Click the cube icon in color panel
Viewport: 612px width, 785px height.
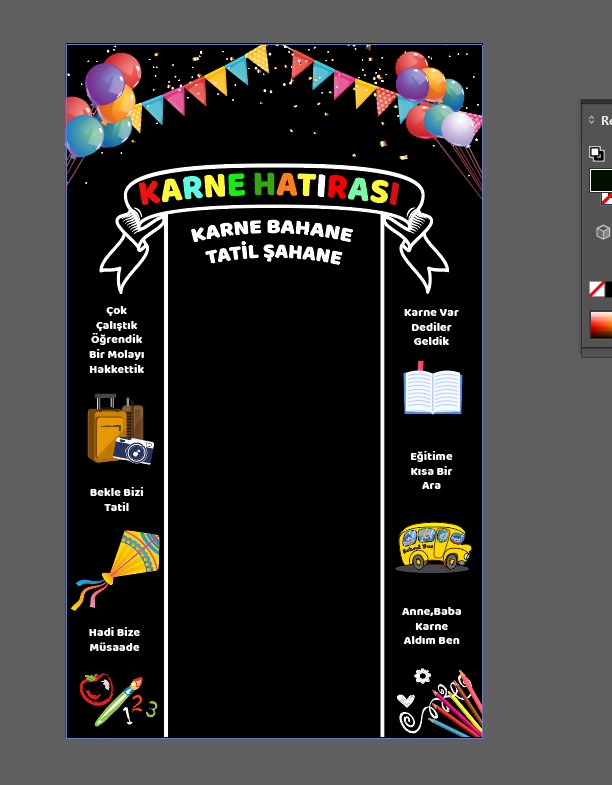602,232
